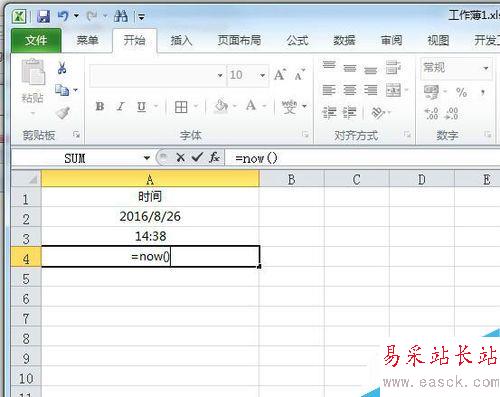The image size is (500, 397).
Task: Switch to the 数据 tab
Action: click(x=344, y=40)
